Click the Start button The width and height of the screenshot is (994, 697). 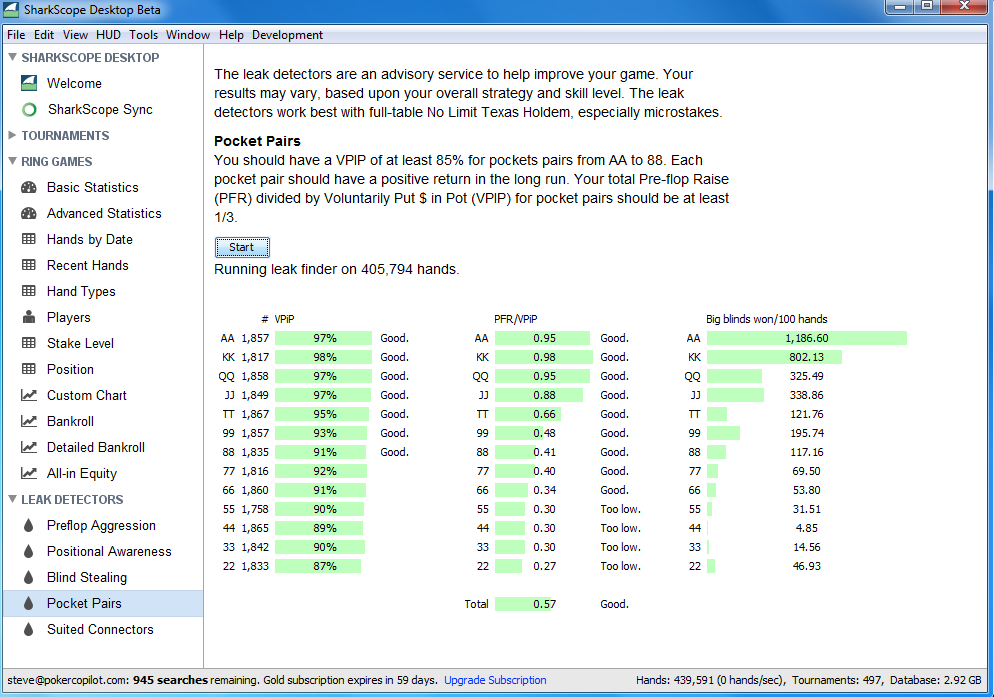click(x=242, y=247)
